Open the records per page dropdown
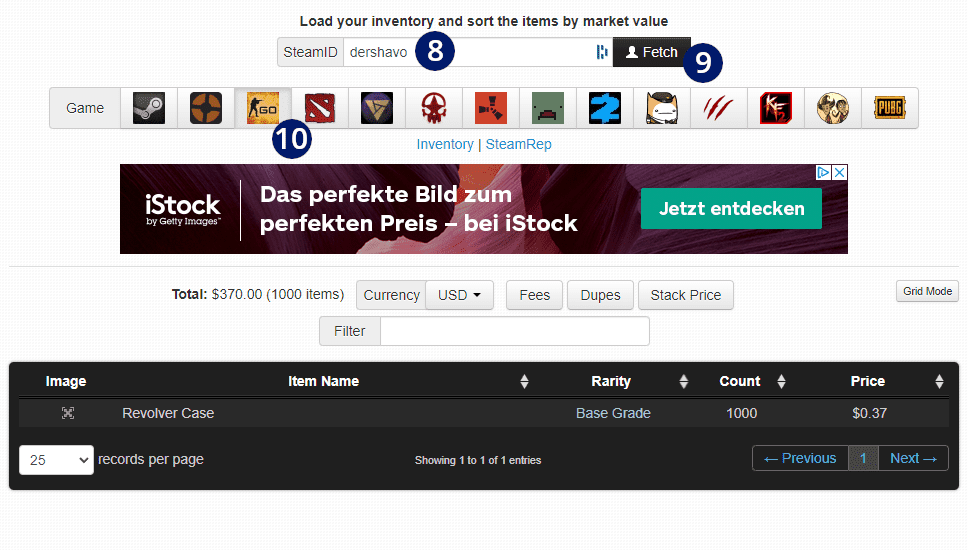The width and height of the screenshot is (967, 550). (56, 460)
